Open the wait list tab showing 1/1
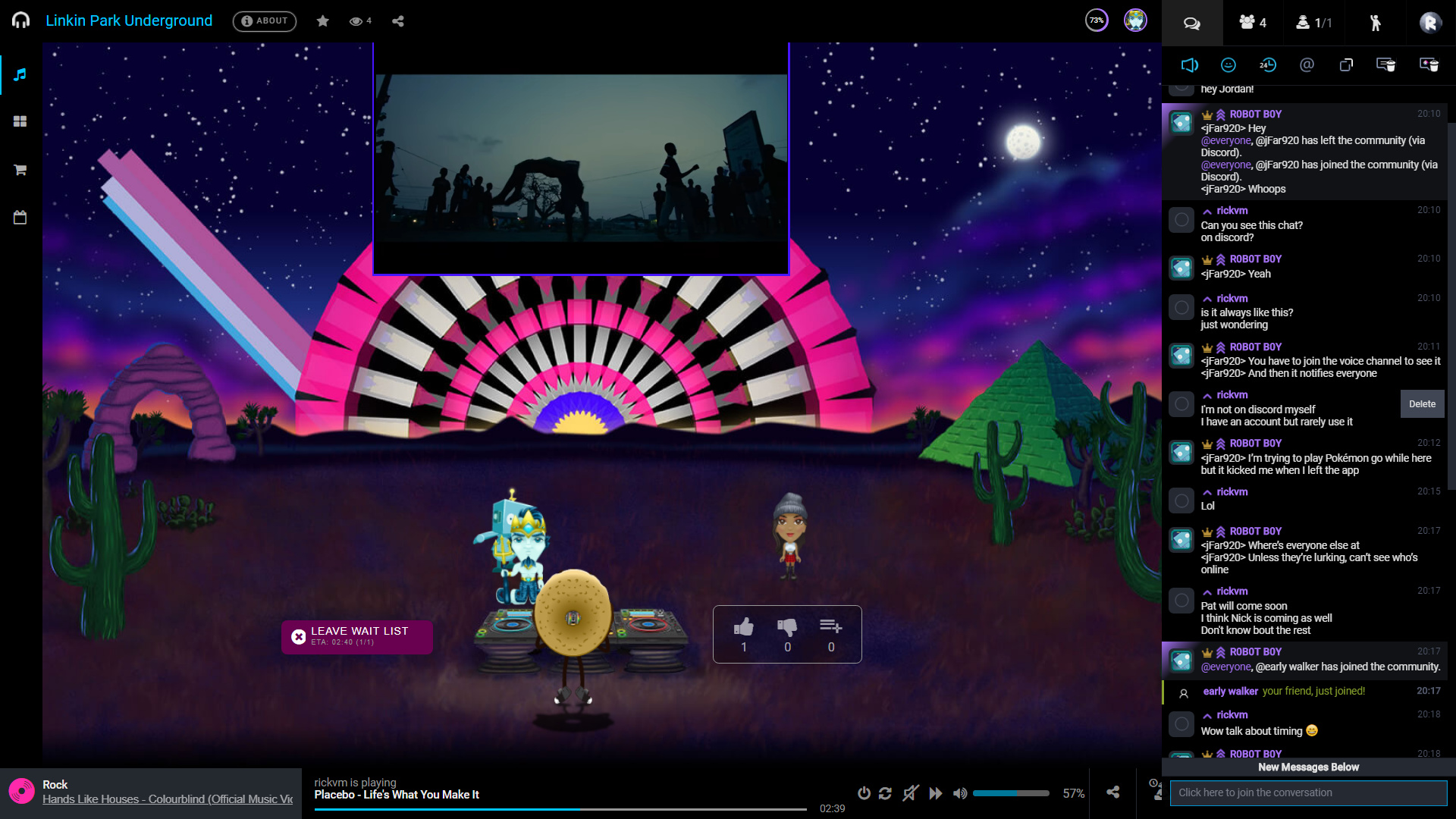The height and width of the screenshot is (819, 1456). point(1314,23)
